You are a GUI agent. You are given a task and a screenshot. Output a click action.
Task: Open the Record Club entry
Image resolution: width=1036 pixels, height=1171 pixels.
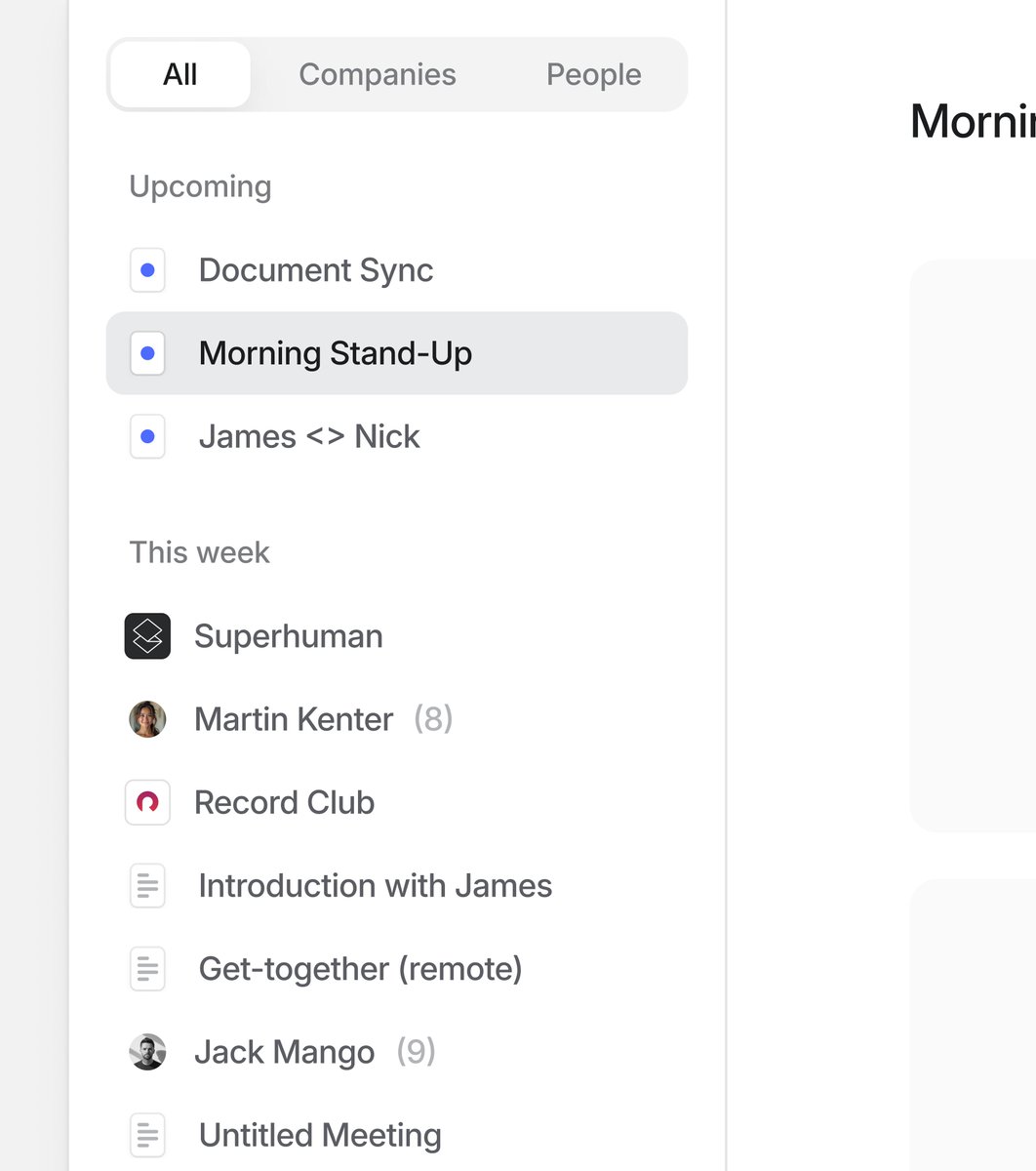tap(285, 802)
